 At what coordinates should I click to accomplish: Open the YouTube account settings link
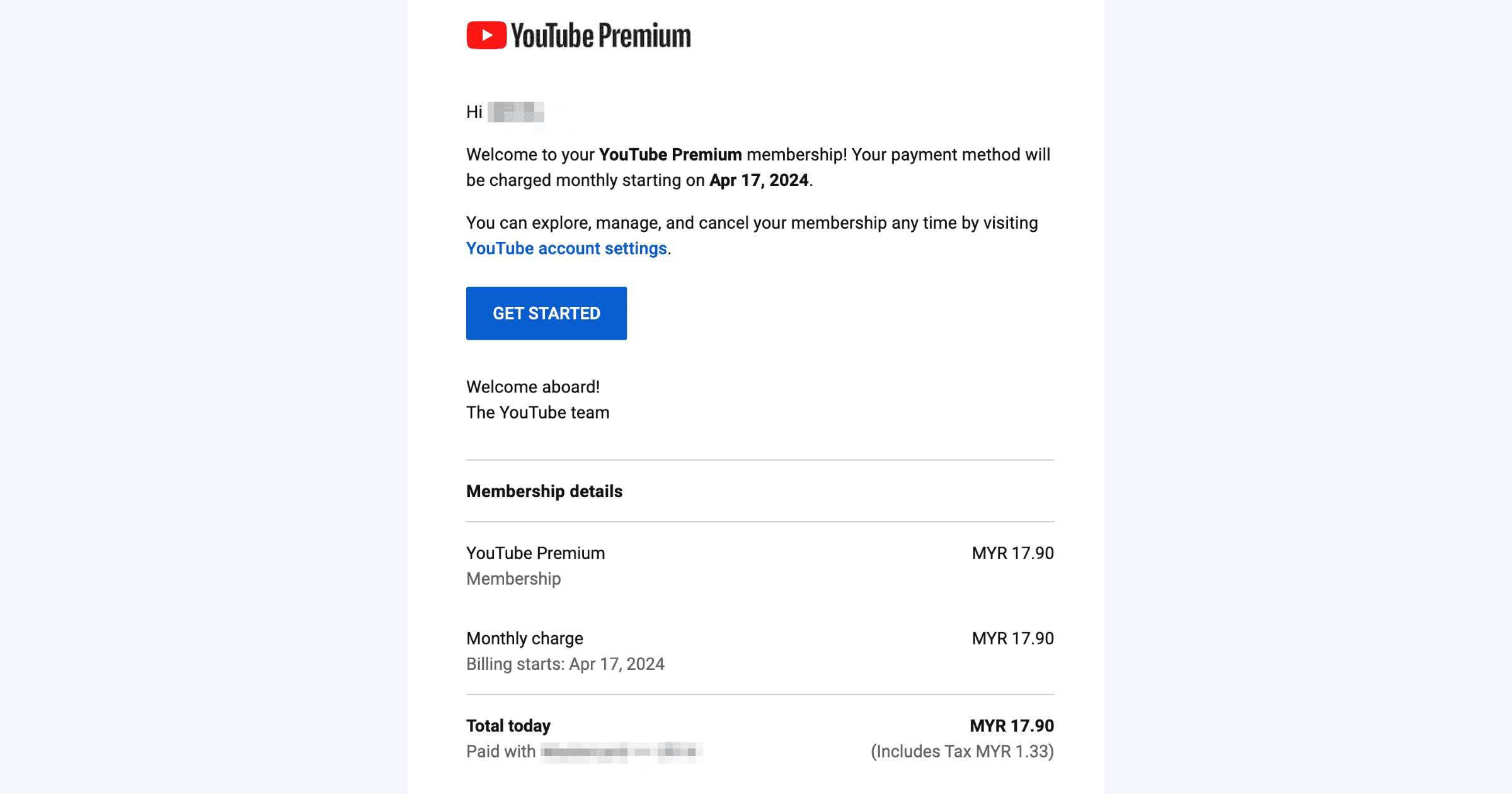[x=566, y=248]
